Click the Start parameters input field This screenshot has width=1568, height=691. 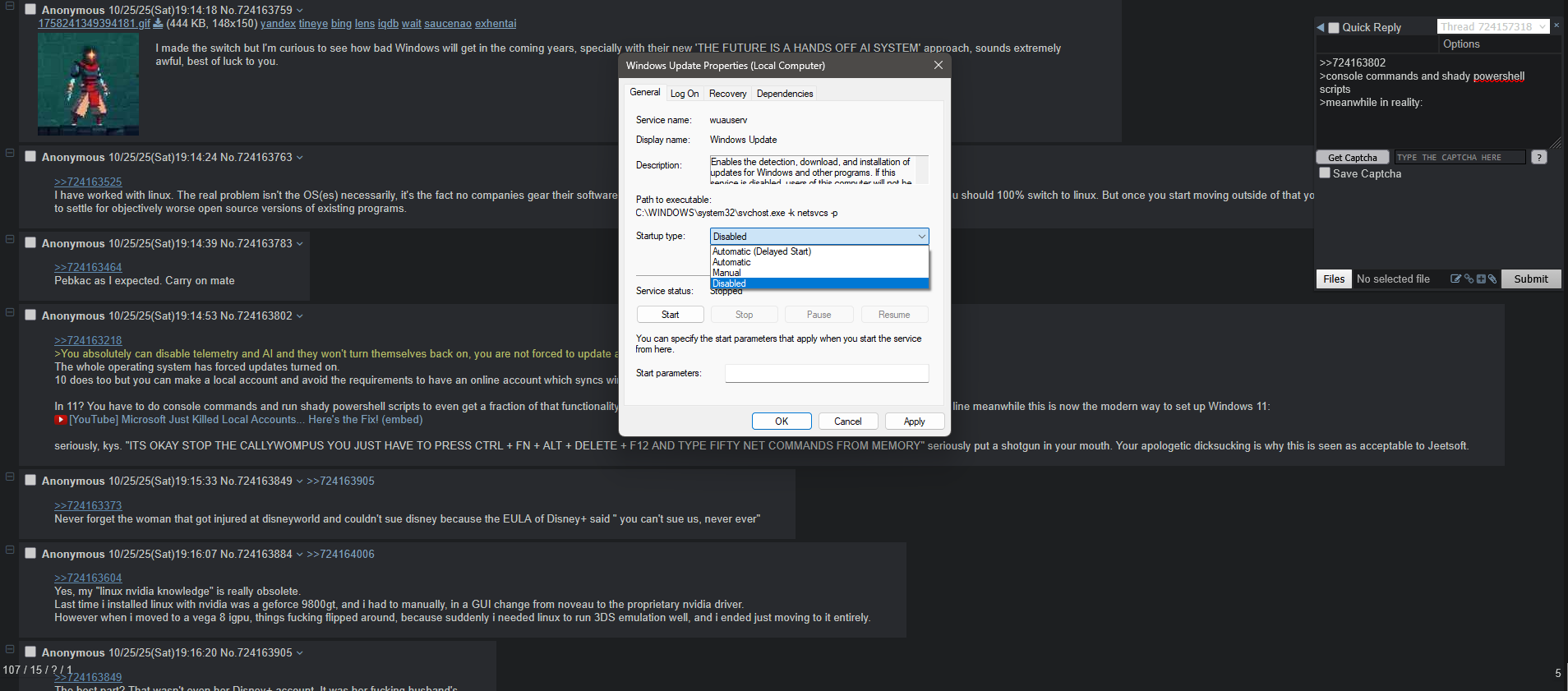(x=827, y=373)
